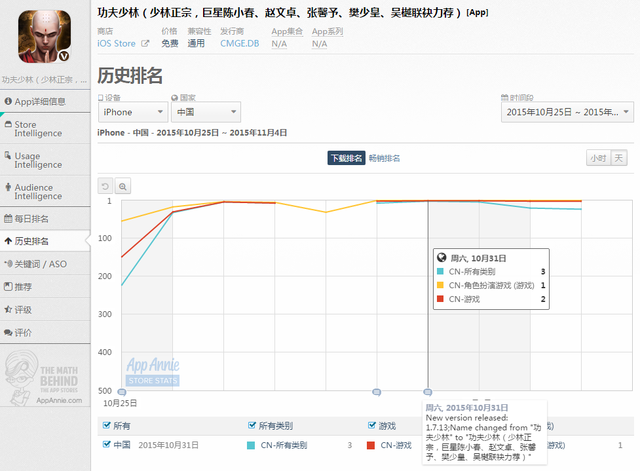This screenshot has width=640, height=471.
Task: Open the 推荐 featured page
Action: click(45, 287)
